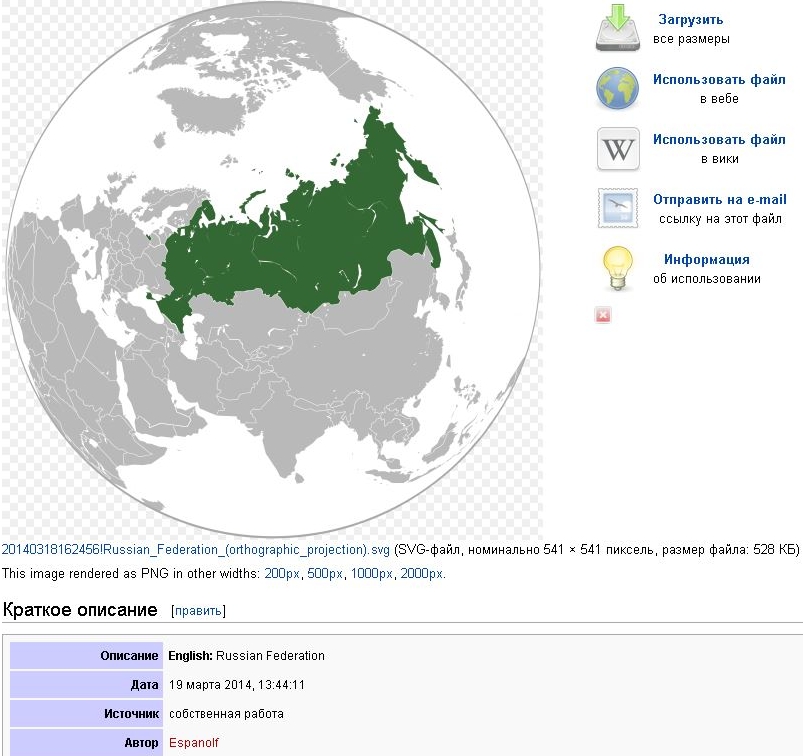
Task: Click the globe icon for web use
Action: (x=617, y=89)
